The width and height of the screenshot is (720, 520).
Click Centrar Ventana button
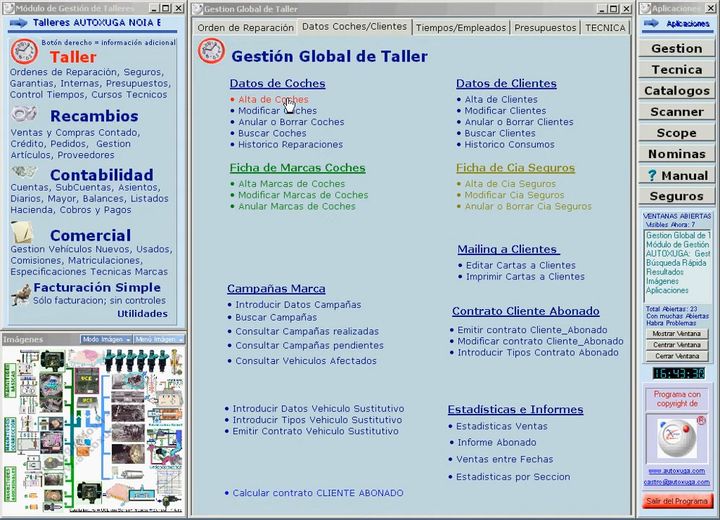coord(676,345)
